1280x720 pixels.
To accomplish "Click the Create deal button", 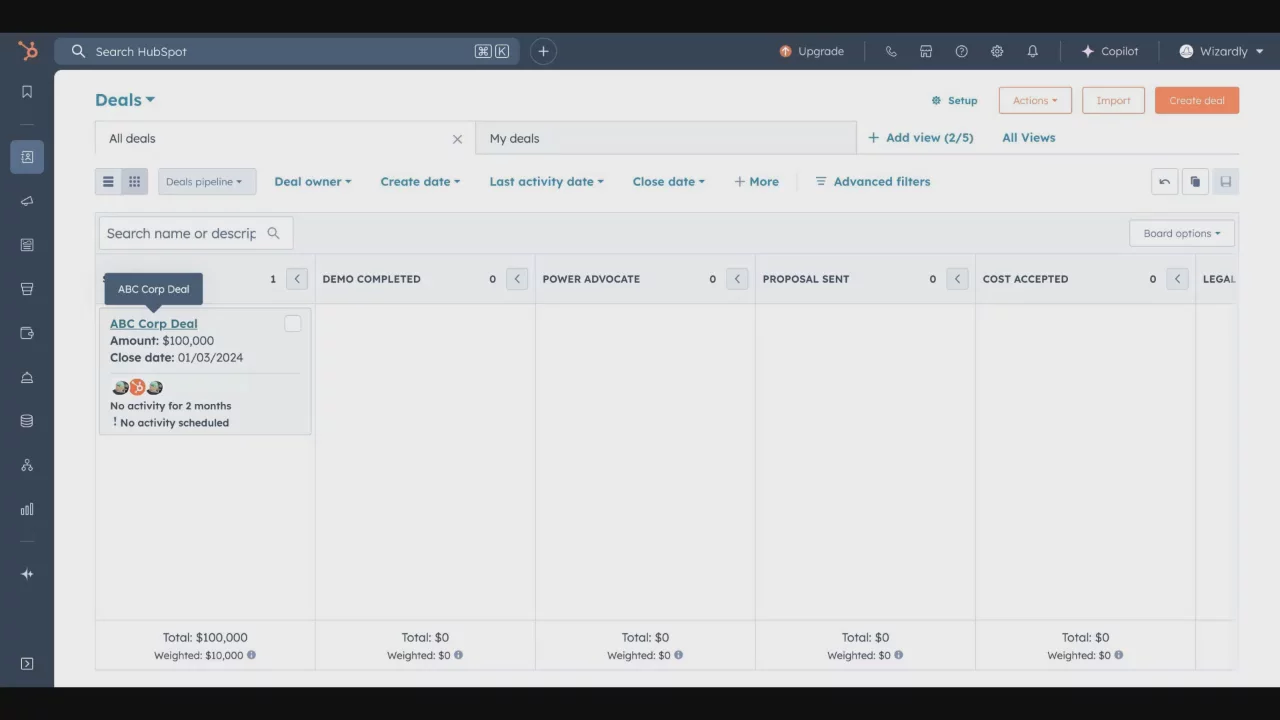I will point(1196,100).
